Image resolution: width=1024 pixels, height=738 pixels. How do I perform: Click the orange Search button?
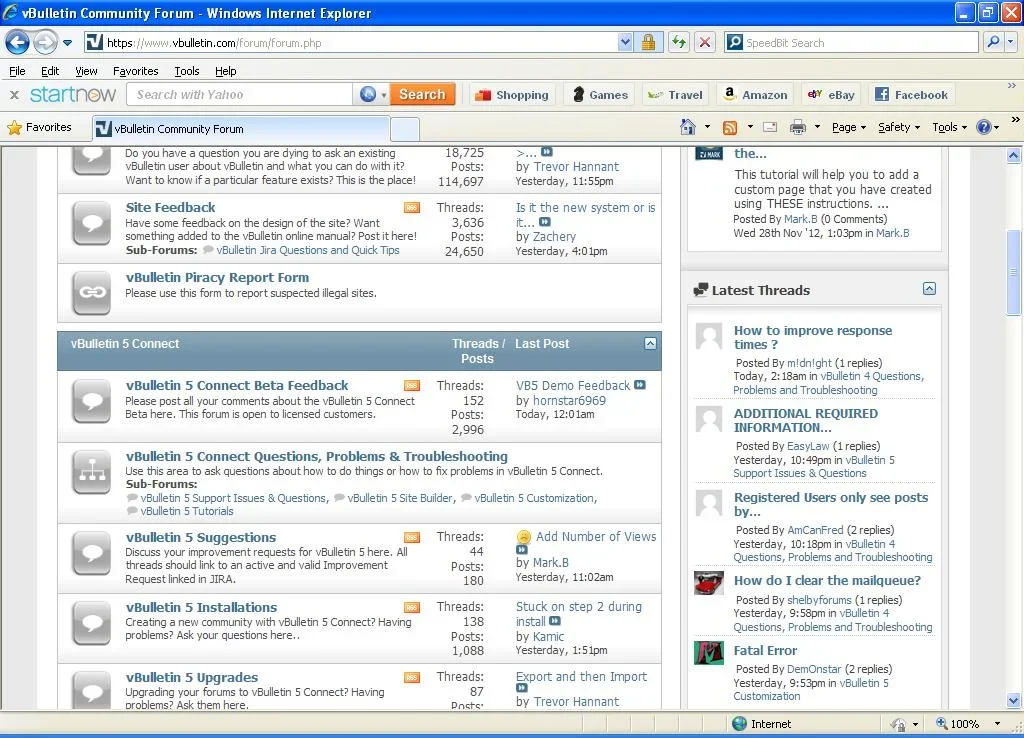tap(422, 95)
